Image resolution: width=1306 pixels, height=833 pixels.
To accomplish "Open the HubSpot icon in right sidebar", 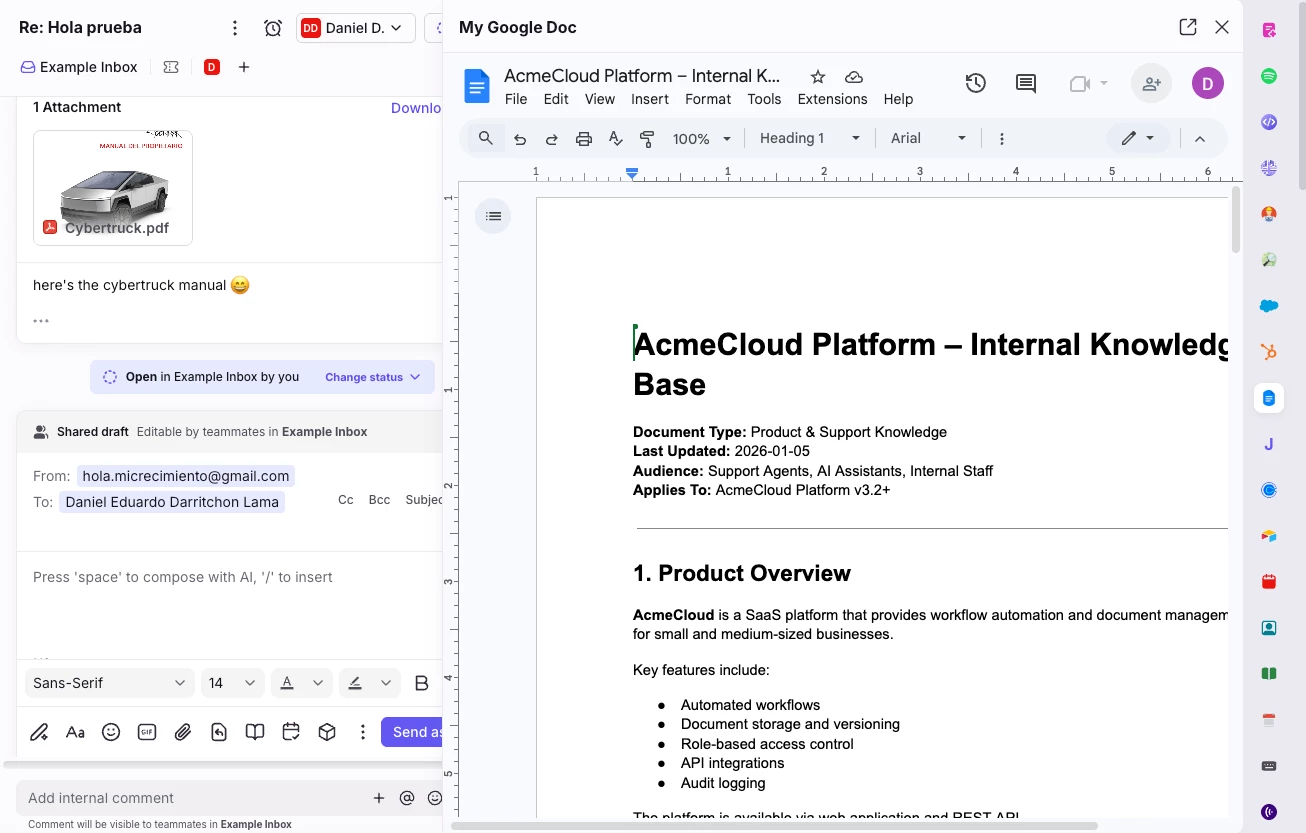I will point(1269,352).
